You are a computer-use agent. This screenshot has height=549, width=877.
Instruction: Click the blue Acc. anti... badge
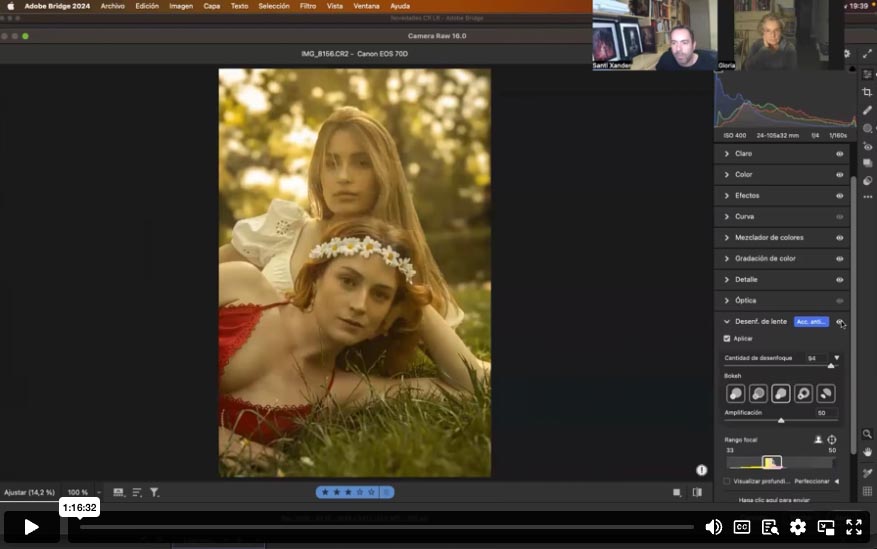click(811, 322)
